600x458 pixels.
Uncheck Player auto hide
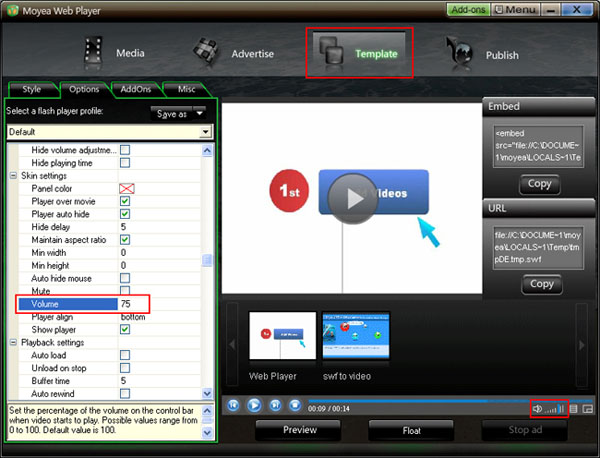click(x=125, y=214)
